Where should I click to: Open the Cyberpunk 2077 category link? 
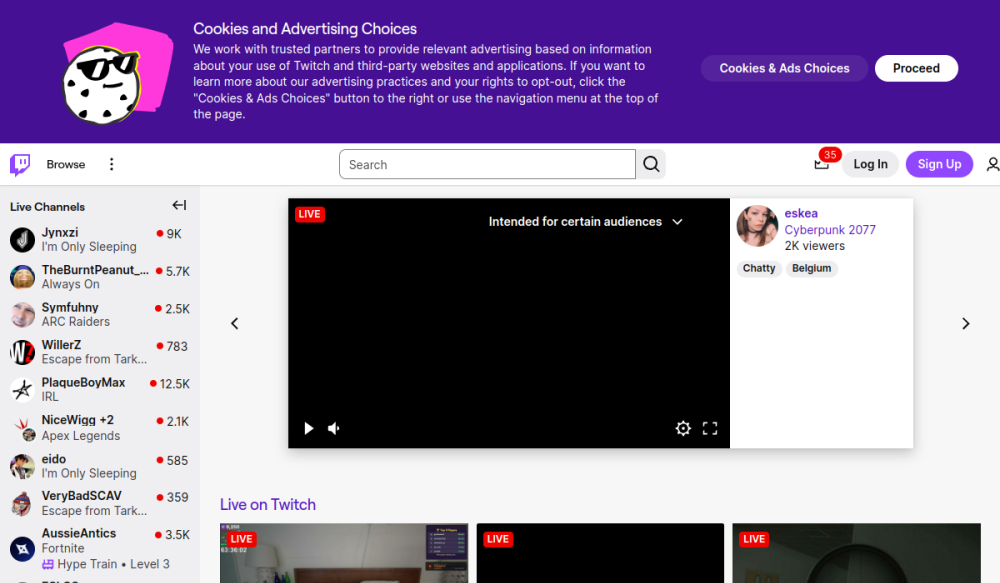coord(830,230)
